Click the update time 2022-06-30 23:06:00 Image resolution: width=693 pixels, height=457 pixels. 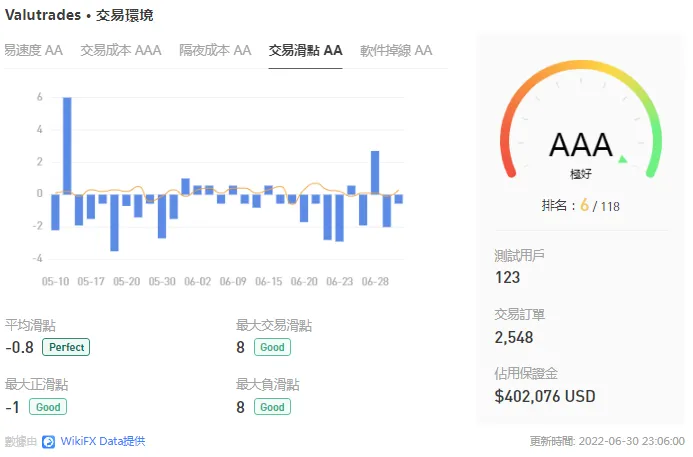[632, 441]
